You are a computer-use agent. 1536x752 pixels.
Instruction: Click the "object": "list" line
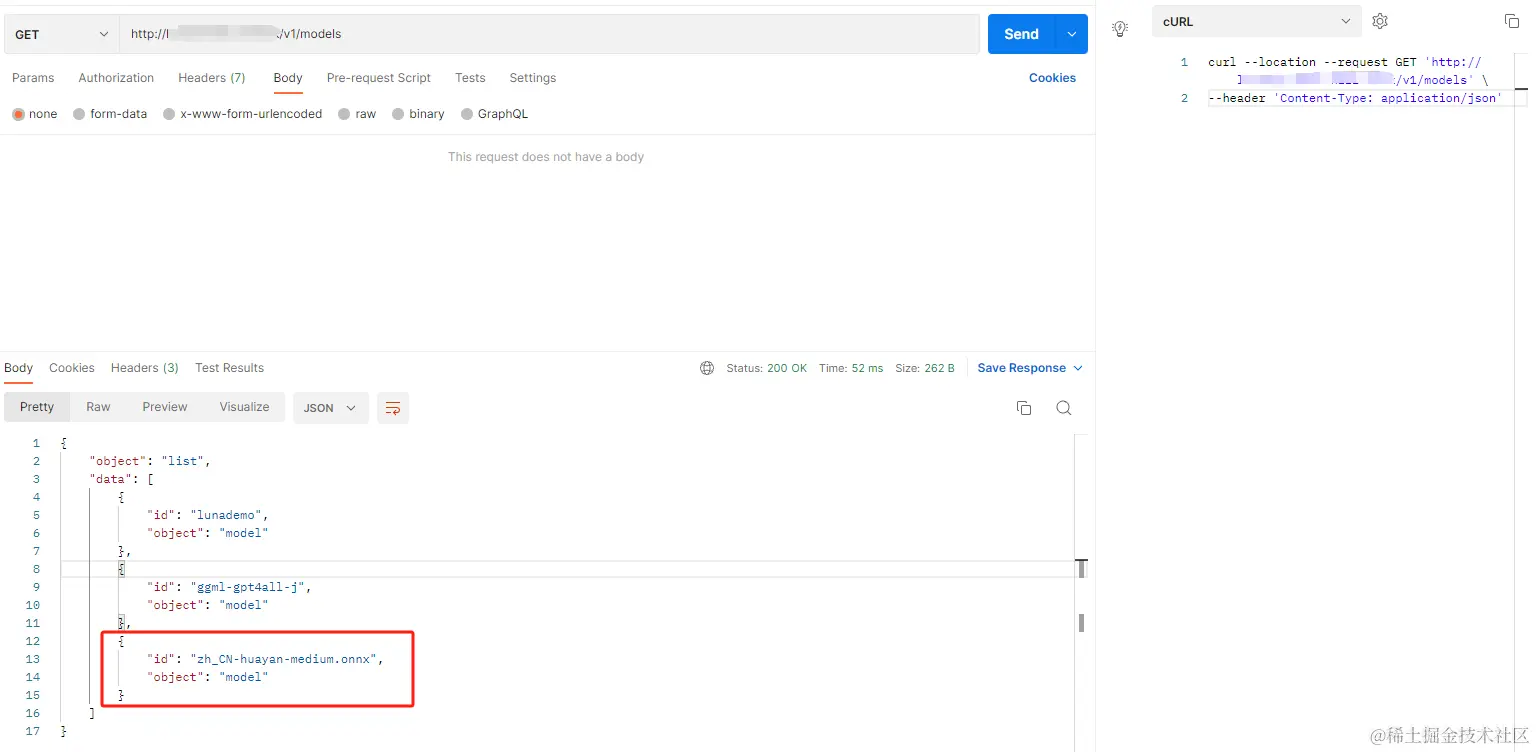point(150,461)
